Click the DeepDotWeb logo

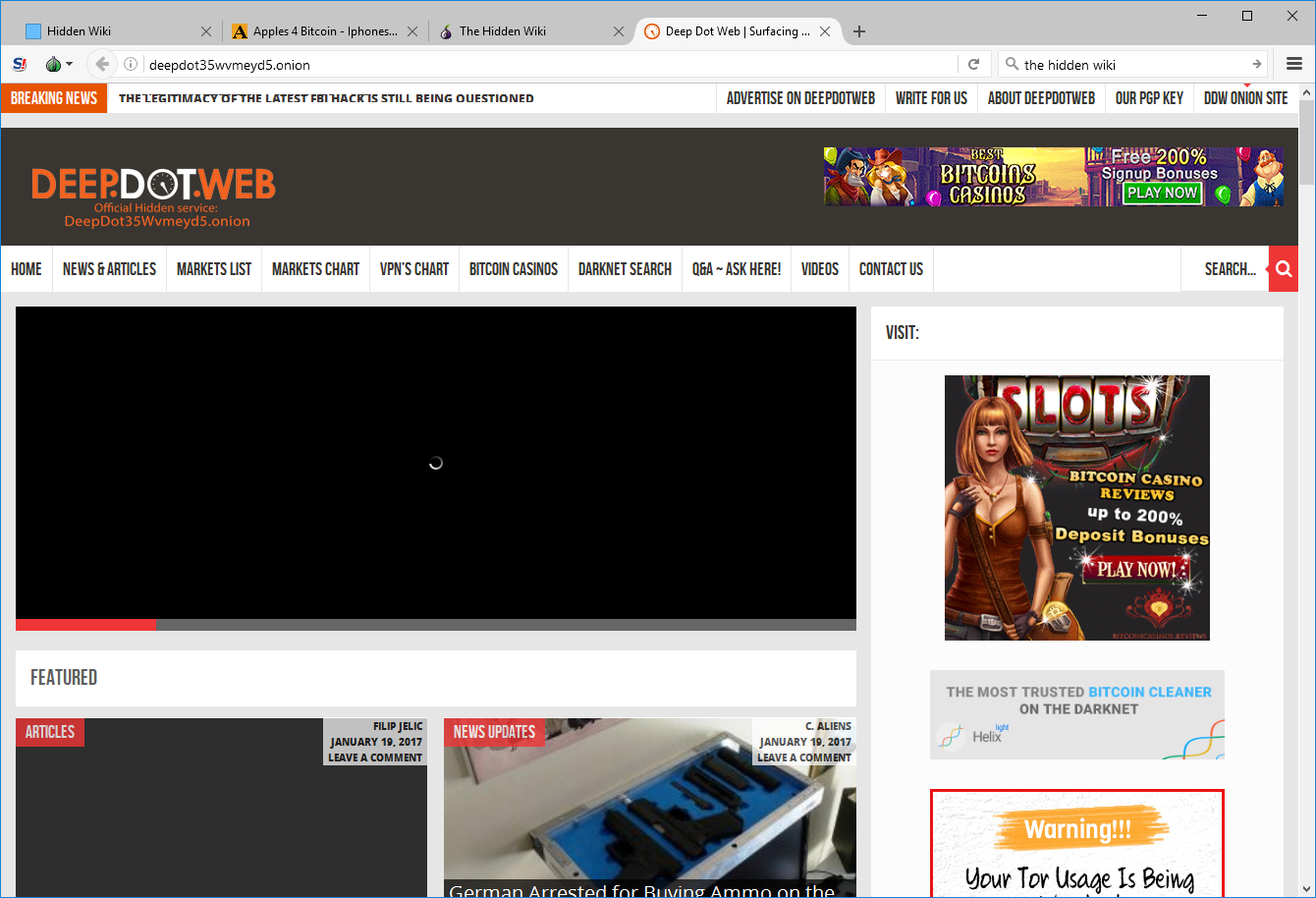[x=153, y=196]
